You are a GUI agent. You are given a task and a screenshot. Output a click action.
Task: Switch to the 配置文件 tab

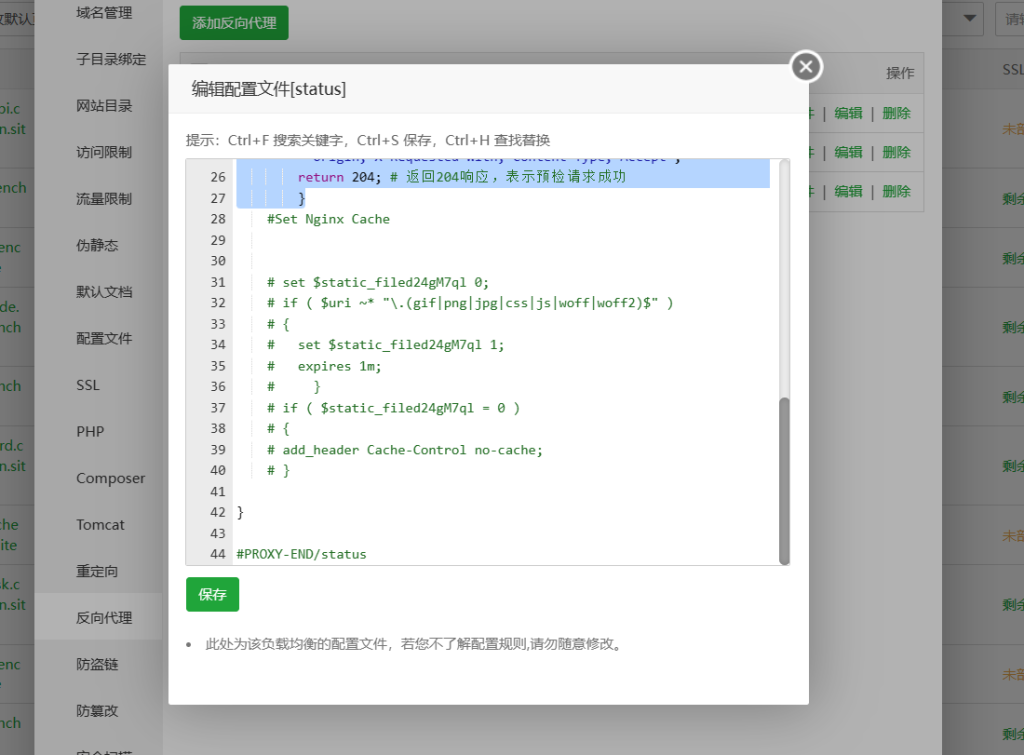tap(104, 339)
